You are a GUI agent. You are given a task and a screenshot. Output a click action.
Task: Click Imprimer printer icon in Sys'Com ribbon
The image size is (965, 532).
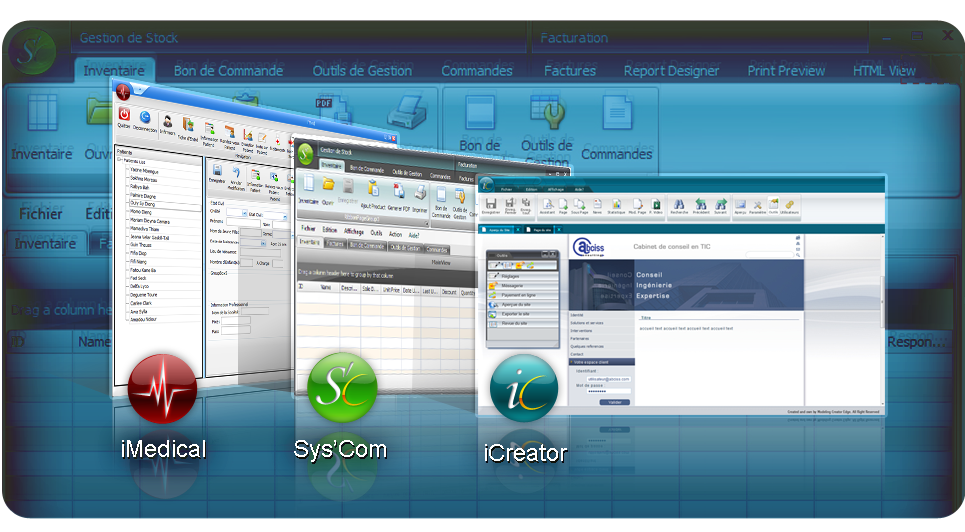[x=420, y=192]
